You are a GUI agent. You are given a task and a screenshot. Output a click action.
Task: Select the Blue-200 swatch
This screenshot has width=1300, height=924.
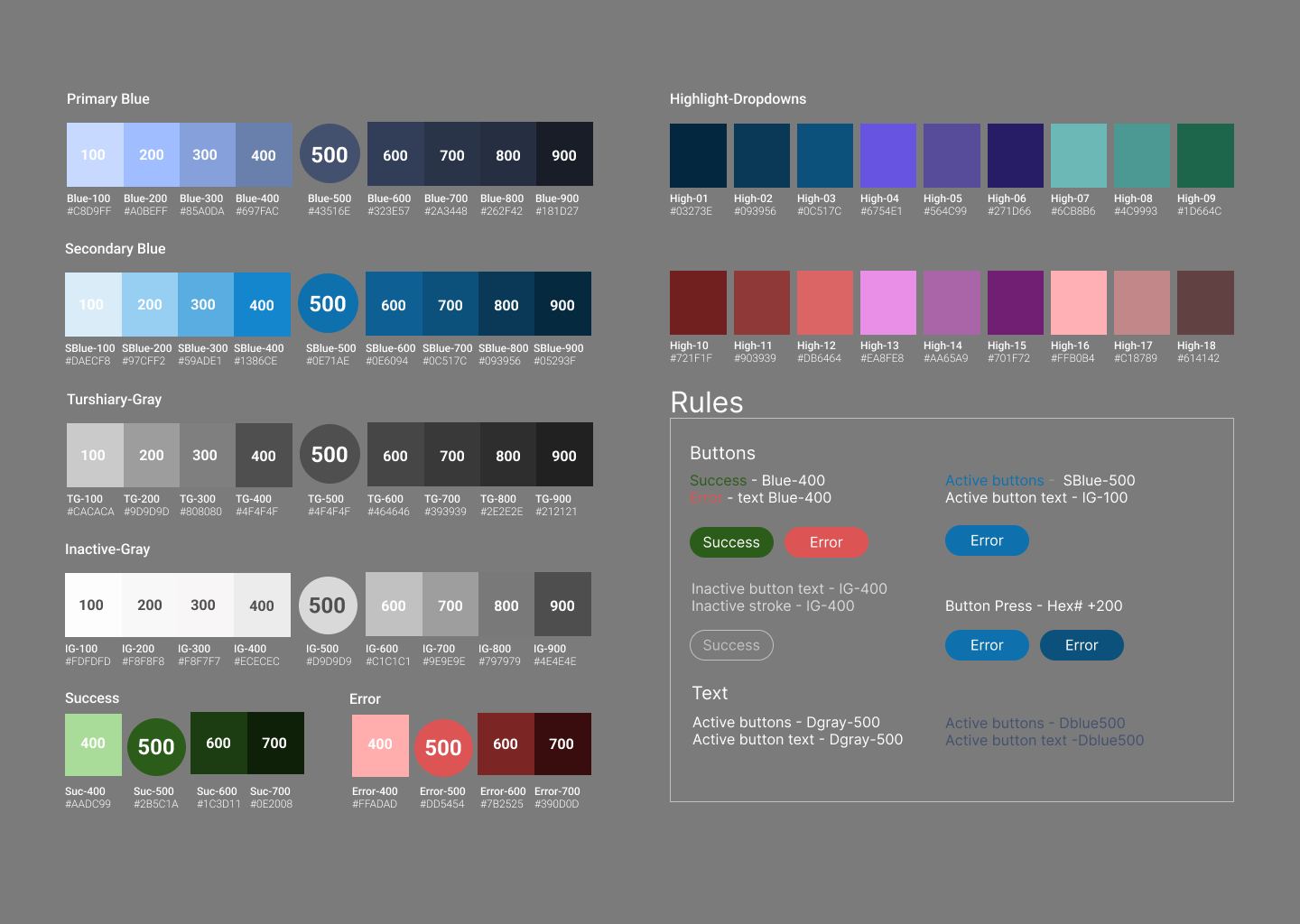(152, 154)
